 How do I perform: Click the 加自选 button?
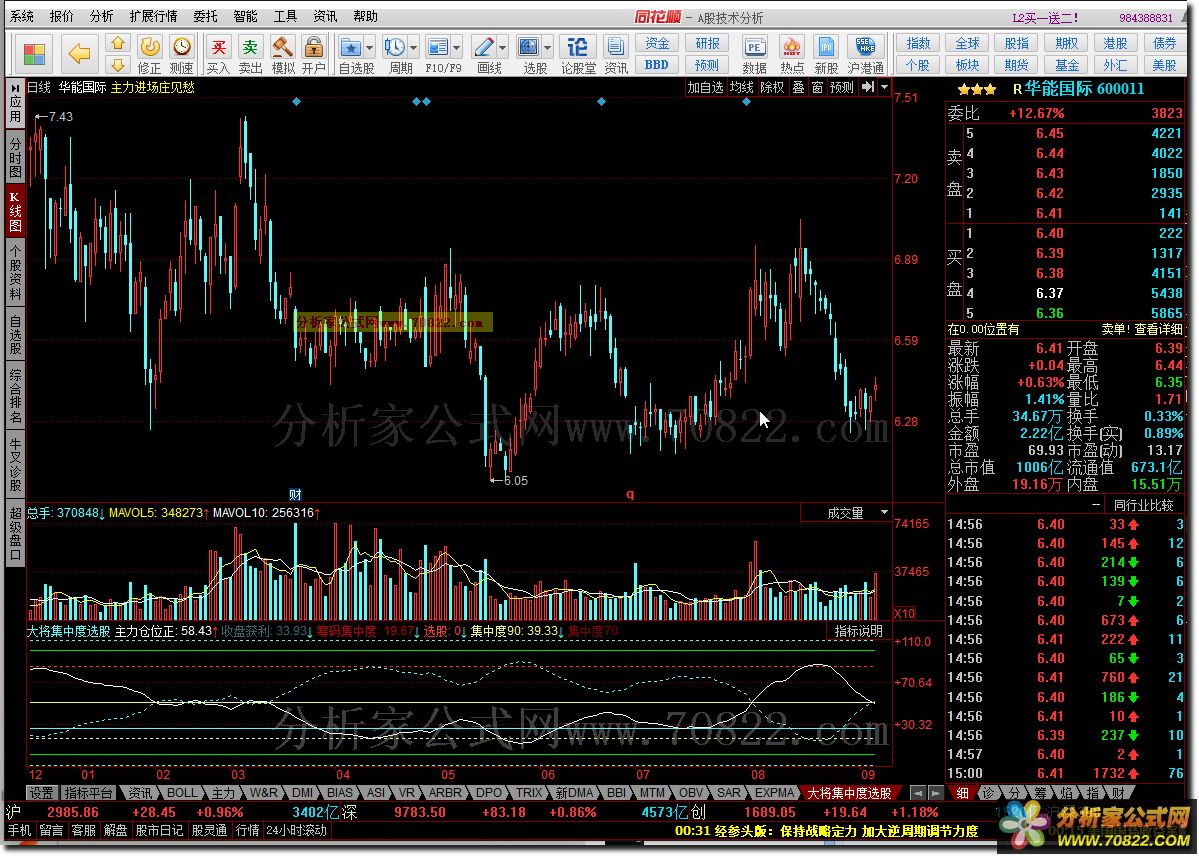coord(704,87)
